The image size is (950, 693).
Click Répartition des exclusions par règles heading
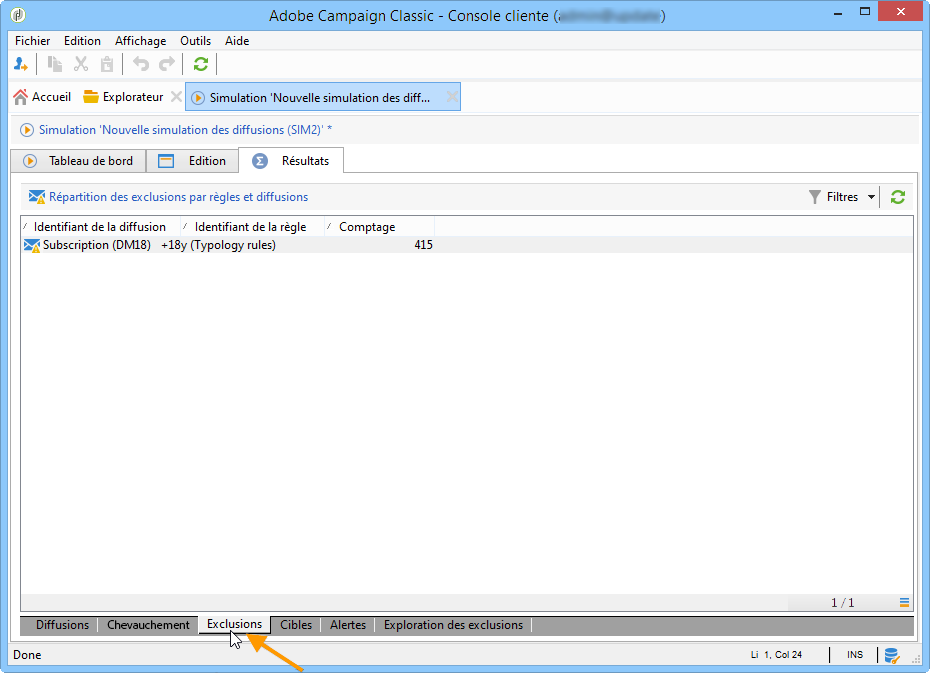pos(178,197)
